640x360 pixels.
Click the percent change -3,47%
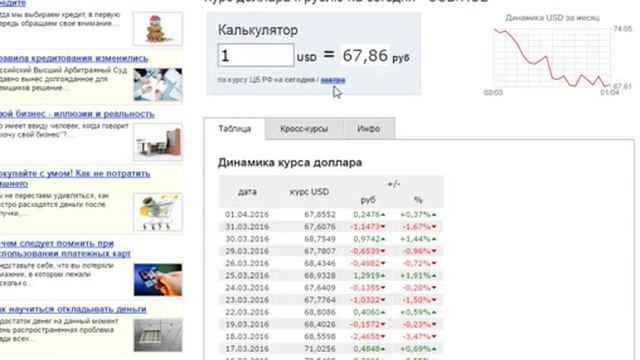pyautogui.click(x=420, y=337)
